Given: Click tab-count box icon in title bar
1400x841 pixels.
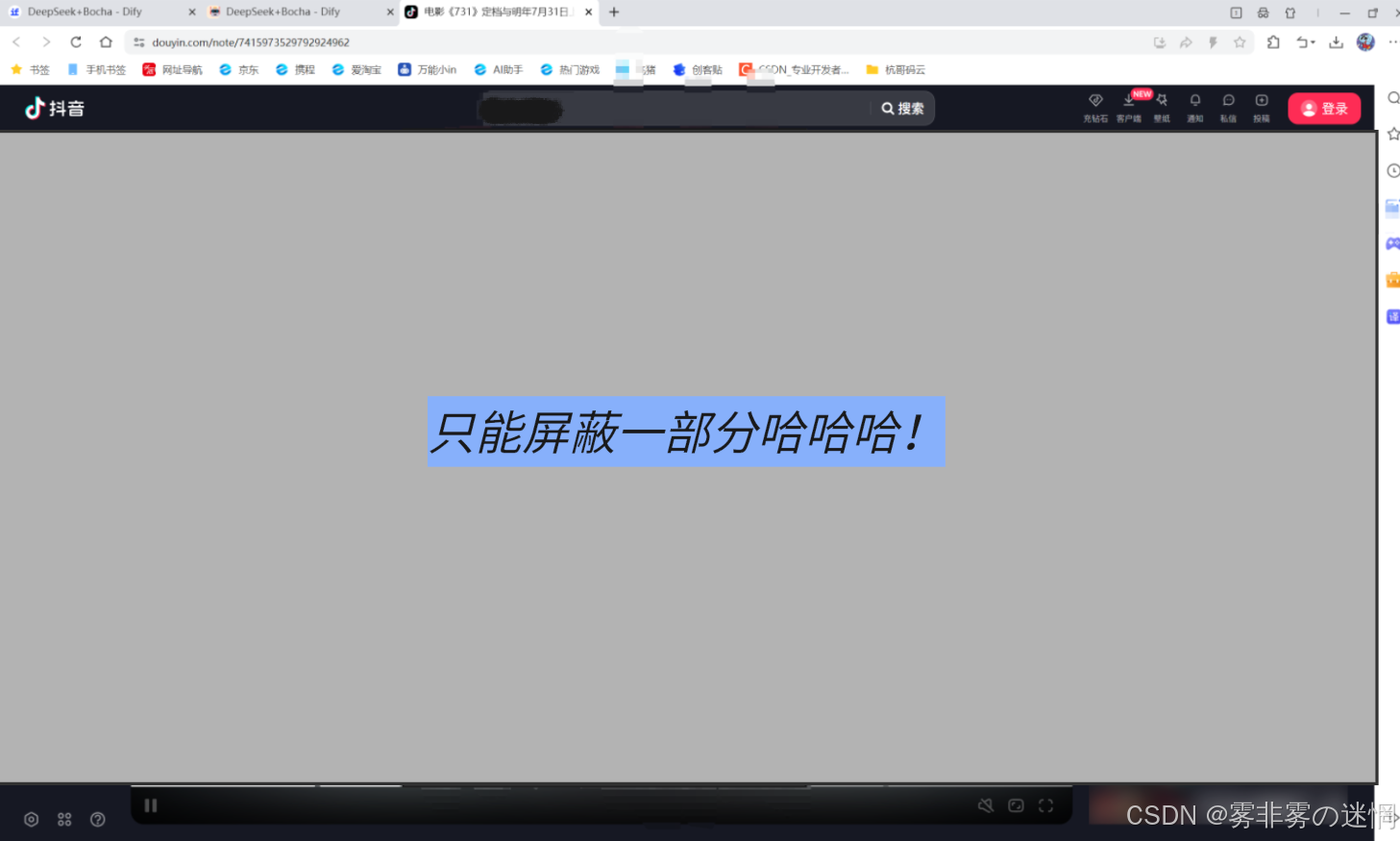Looking at the screenshot, I should [x=1236, y=12].
